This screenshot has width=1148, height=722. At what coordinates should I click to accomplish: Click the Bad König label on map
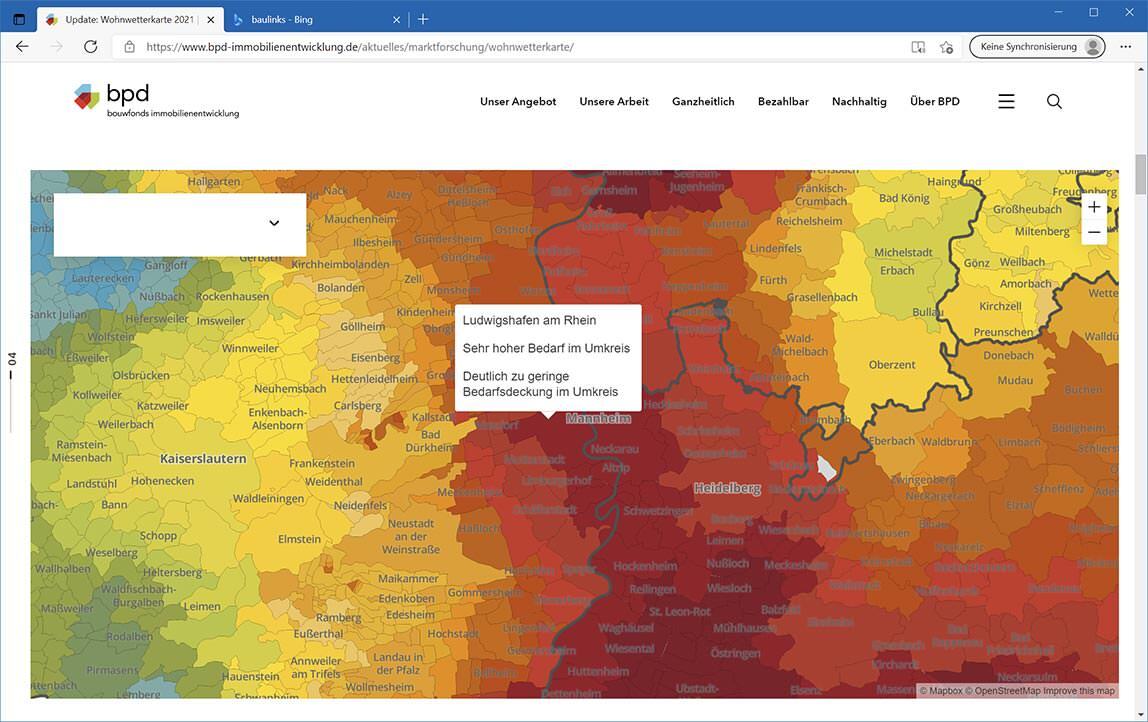point(904,198)
